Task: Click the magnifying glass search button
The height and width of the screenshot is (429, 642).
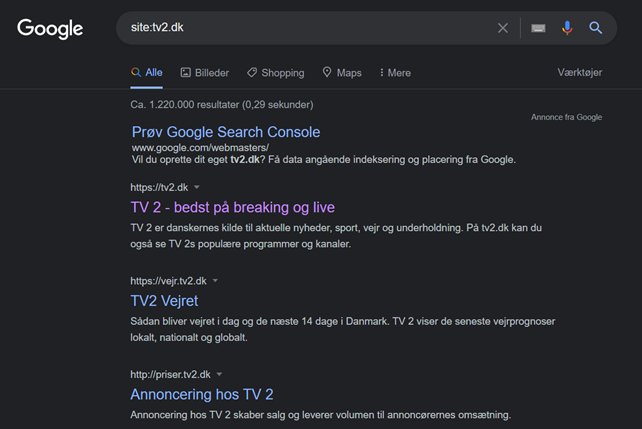Action: tap(595, 28)
